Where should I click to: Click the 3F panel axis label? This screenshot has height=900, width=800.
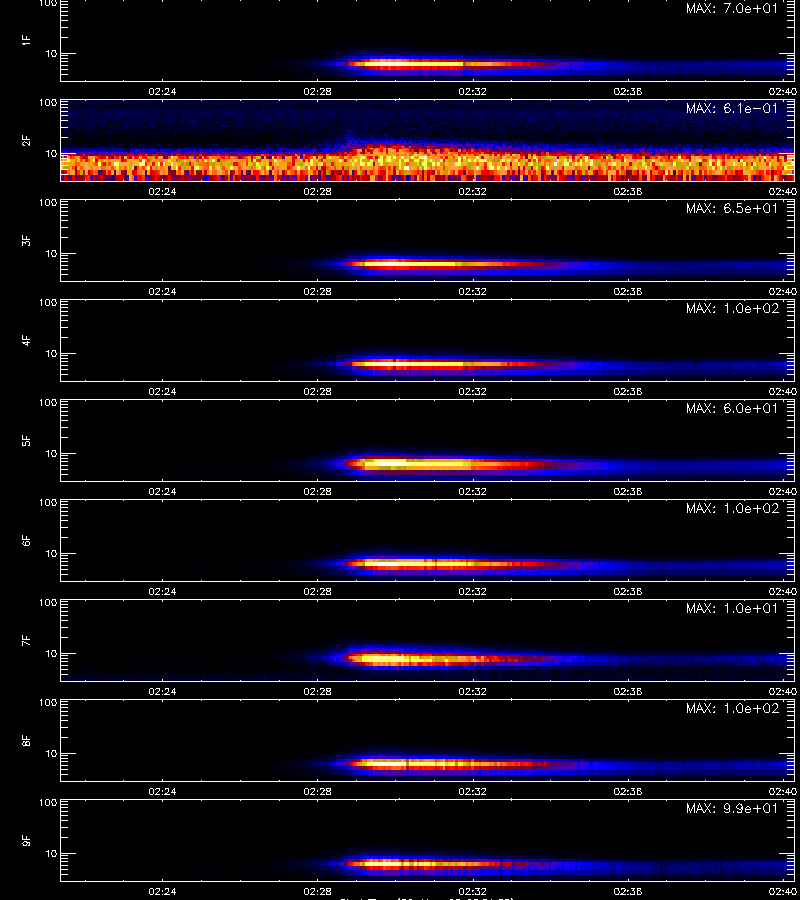(x=25, y=240)
